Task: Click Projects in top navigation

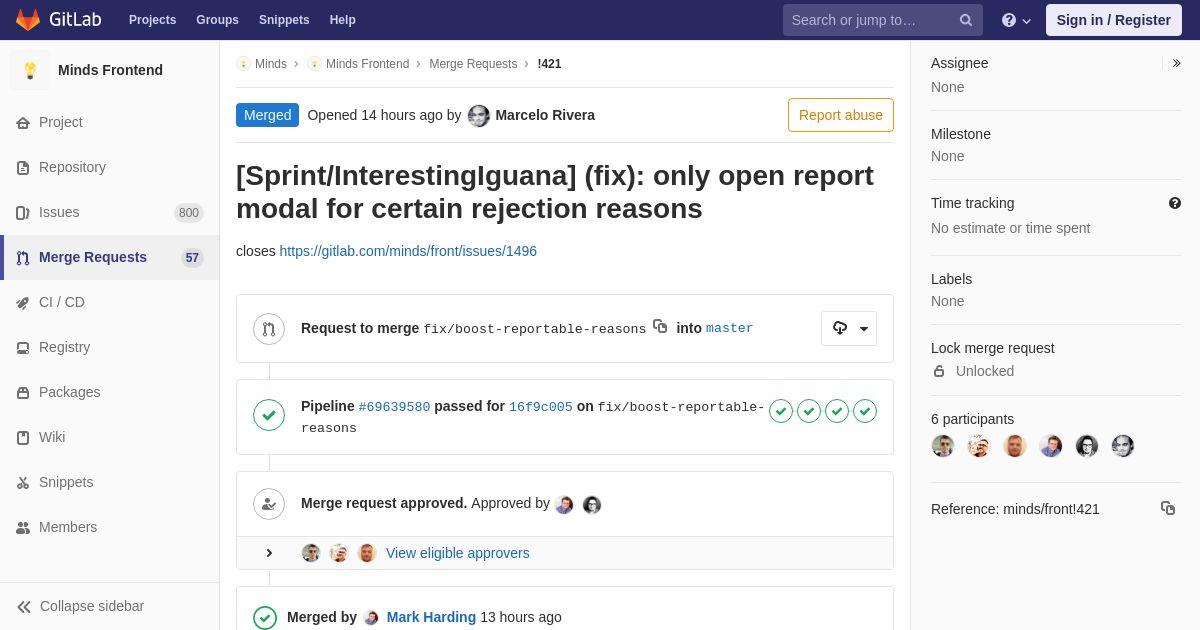Action: point(152,20)
